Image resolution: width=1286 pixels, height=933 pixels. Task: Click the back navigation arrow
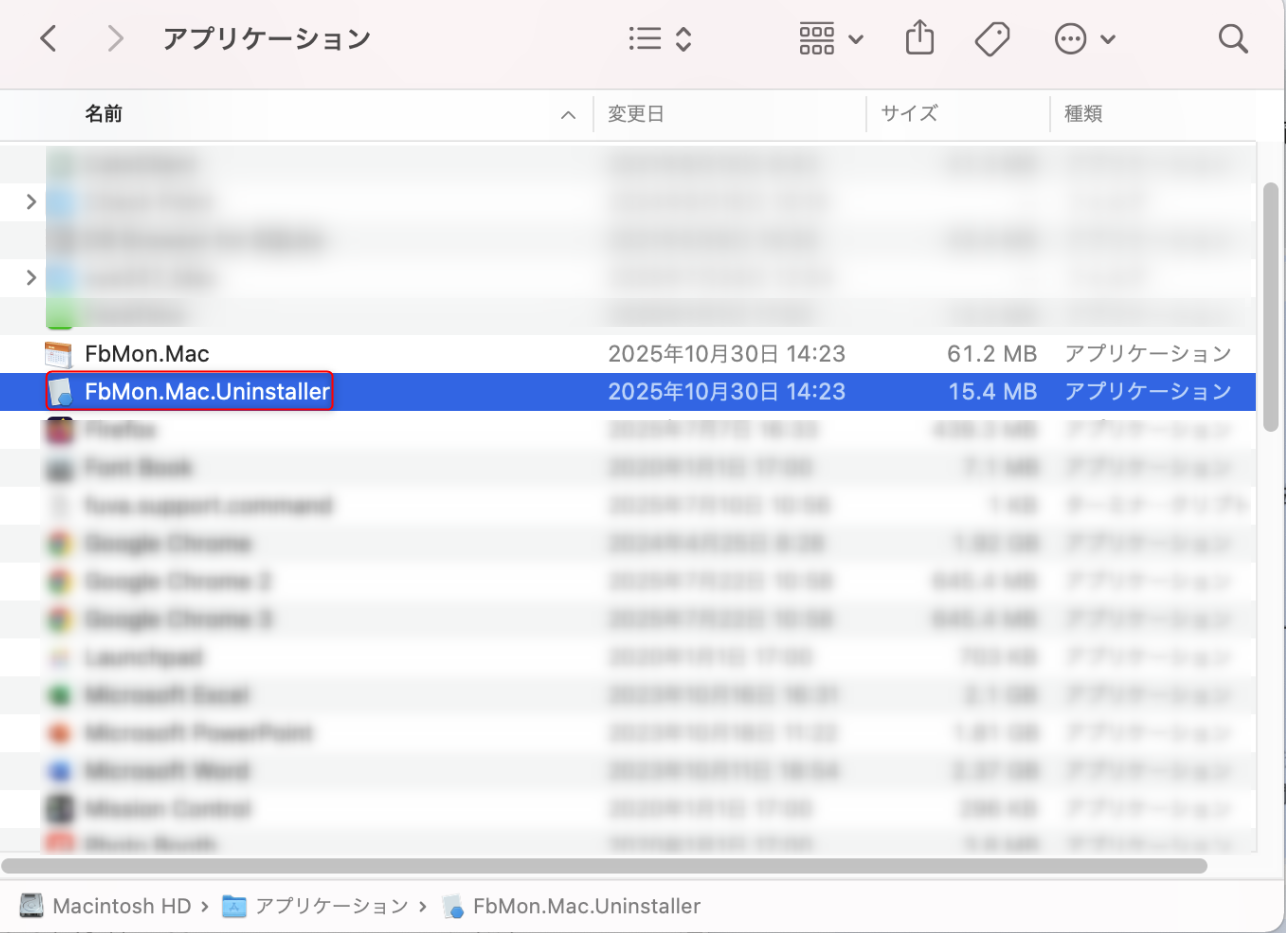click(x=48, y=38)
